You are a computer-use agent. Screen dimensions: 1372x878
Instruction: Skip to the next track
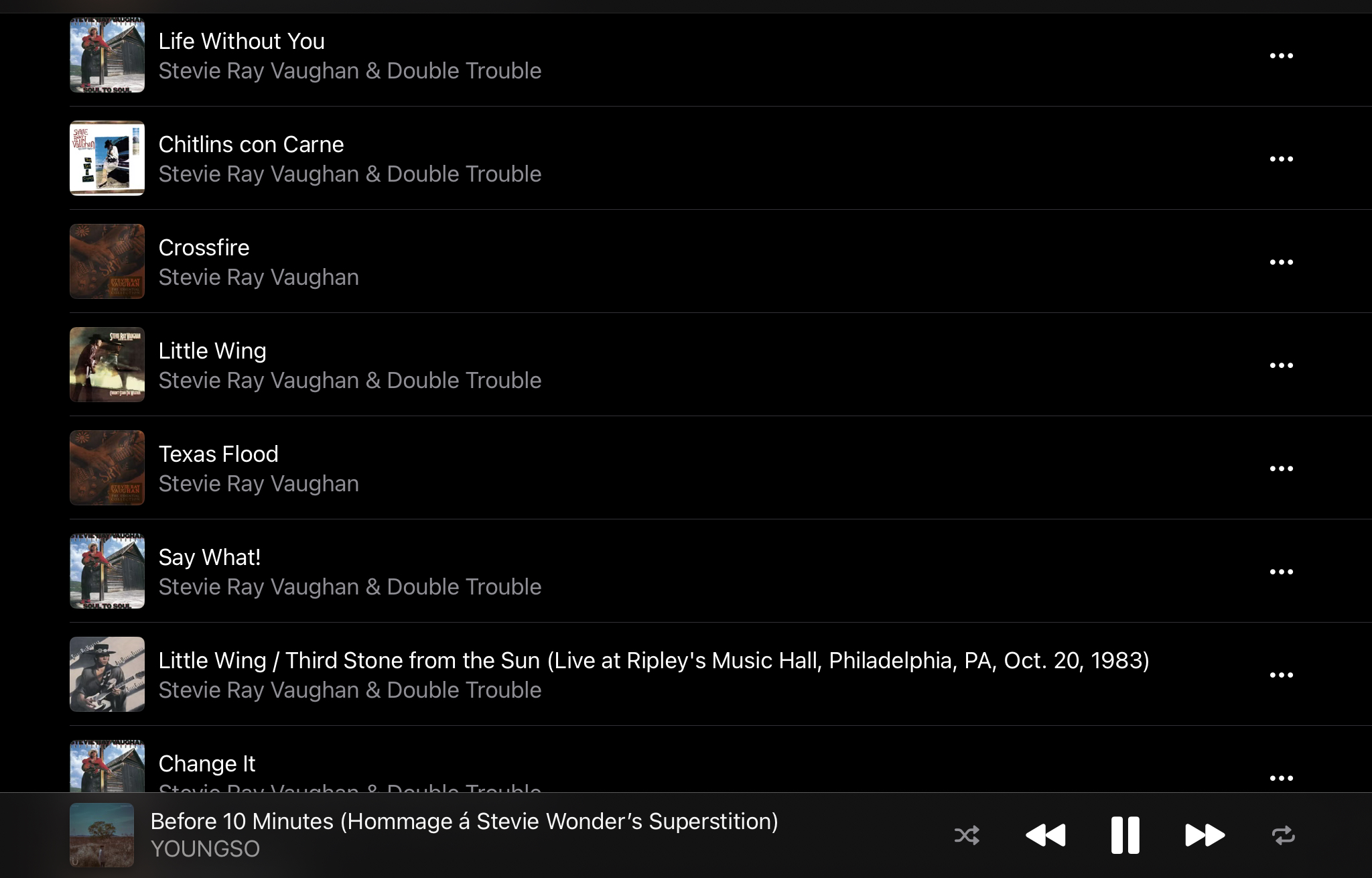coord(1205,835)
